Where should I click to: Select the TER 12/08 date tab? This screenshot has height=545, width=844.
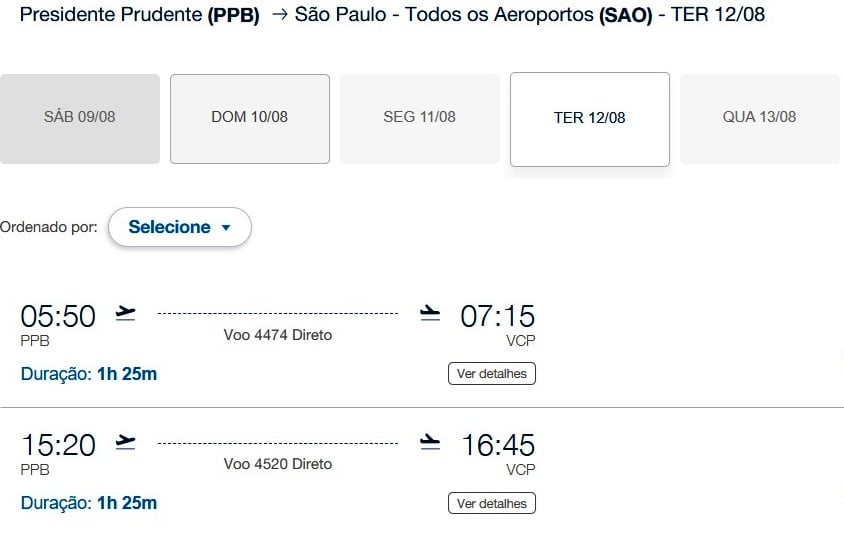(x=590, y=119)
